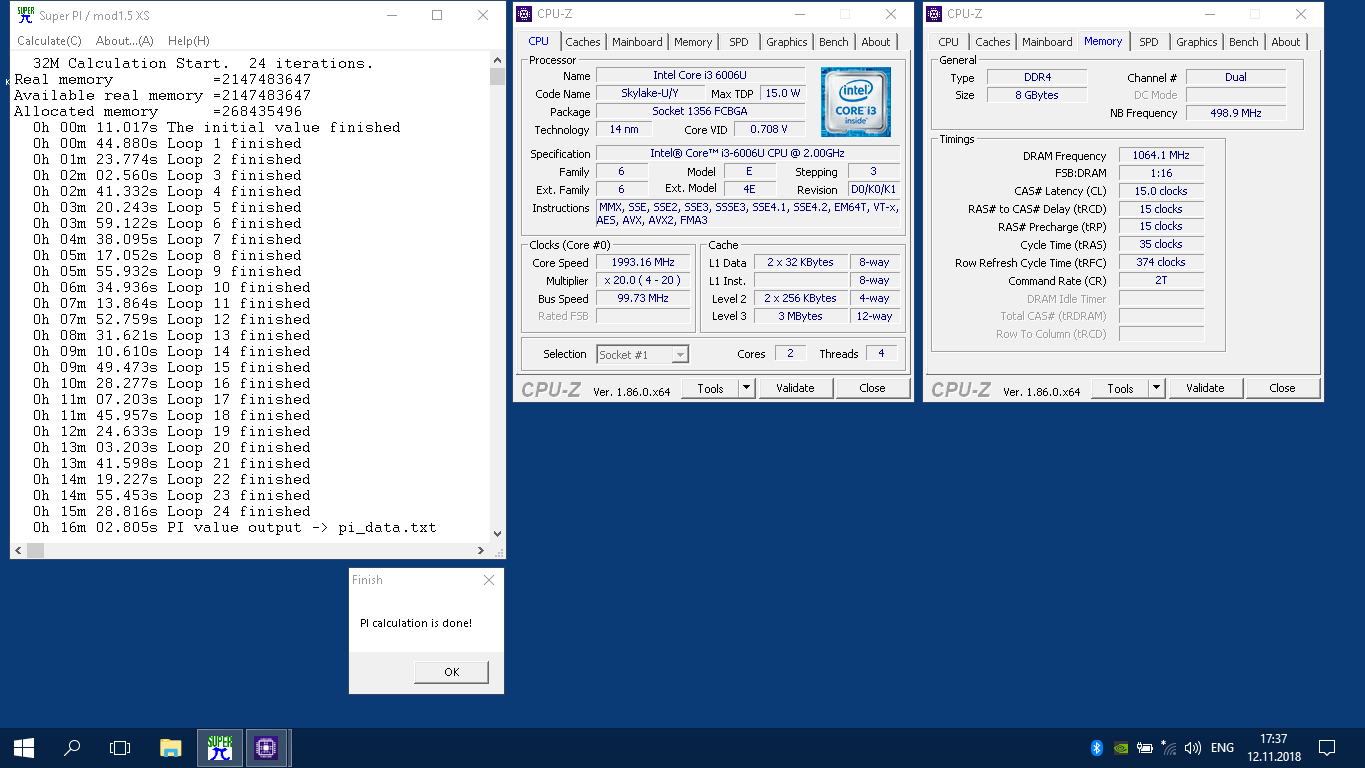Viewport: 1365px width, 768px height.
Task: Click OK in the Finish dialog
Action: click(x=451, y=672)
